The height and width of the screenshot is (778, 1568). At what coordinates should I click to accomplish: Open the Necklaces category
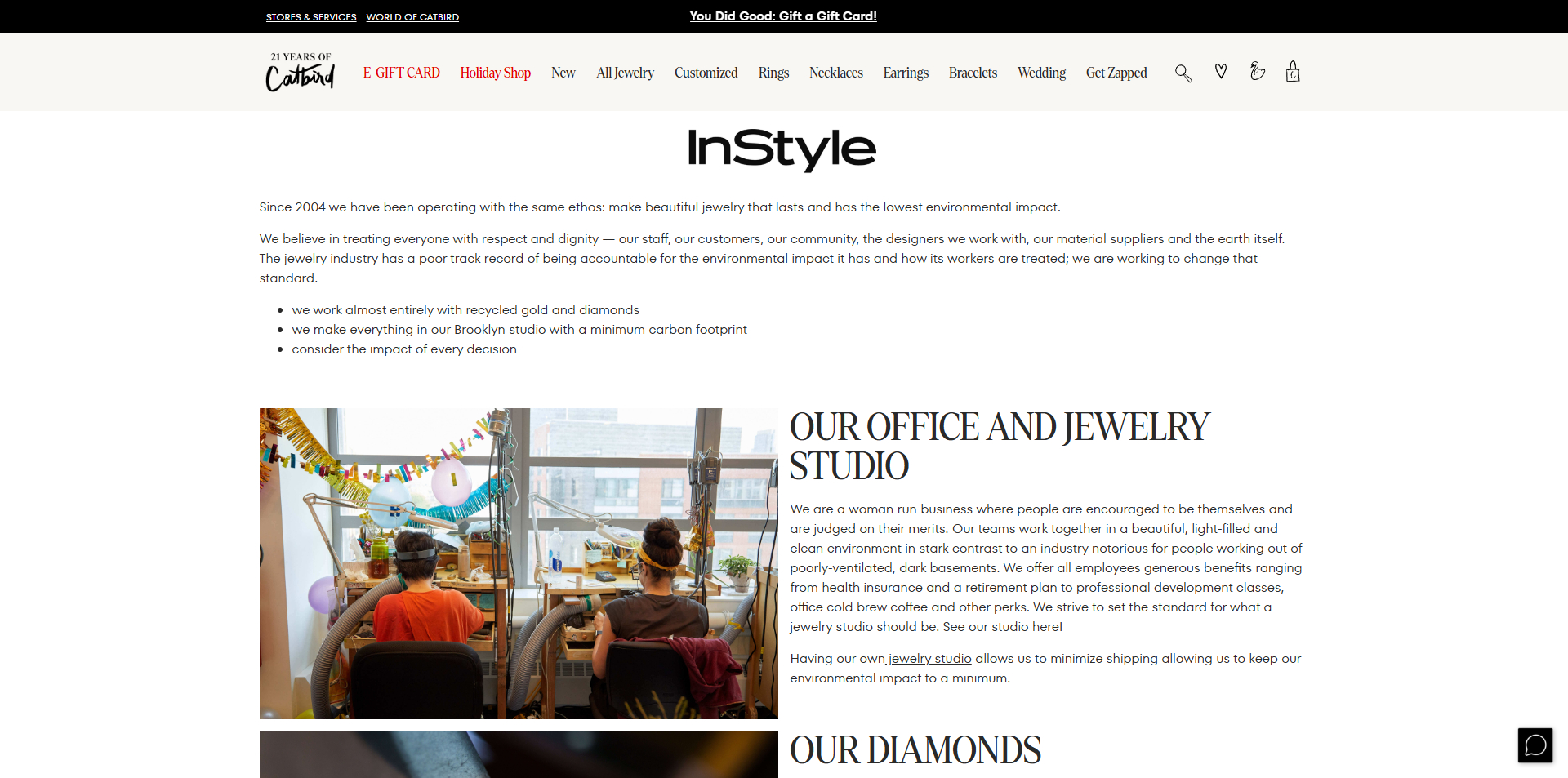[x=836, y=73]
